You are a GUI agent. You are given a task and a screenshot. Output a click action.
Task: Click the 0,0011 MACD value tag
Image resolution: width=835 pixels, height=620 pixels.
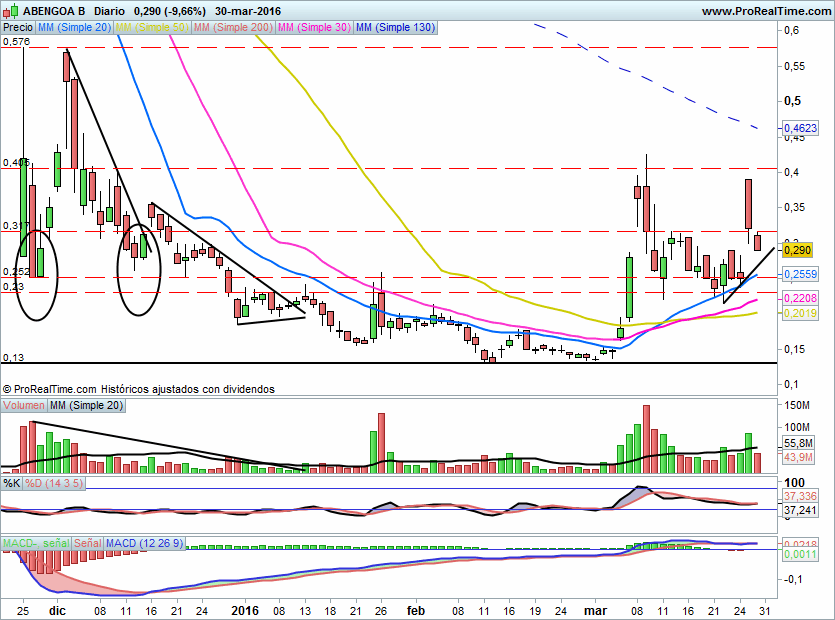[x=800, y=554]
